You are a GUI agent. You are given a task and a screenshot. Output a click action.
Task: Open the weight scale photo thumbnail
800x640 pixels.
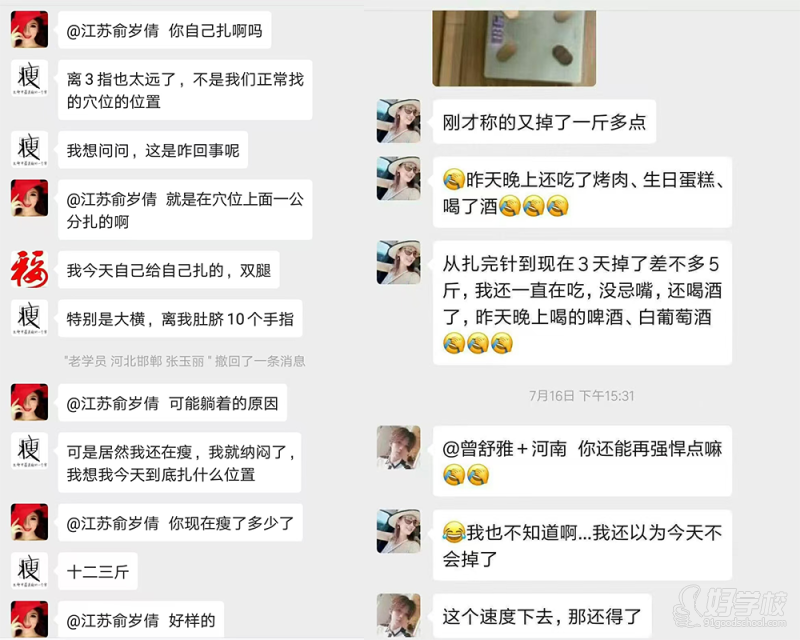[514, 48]
